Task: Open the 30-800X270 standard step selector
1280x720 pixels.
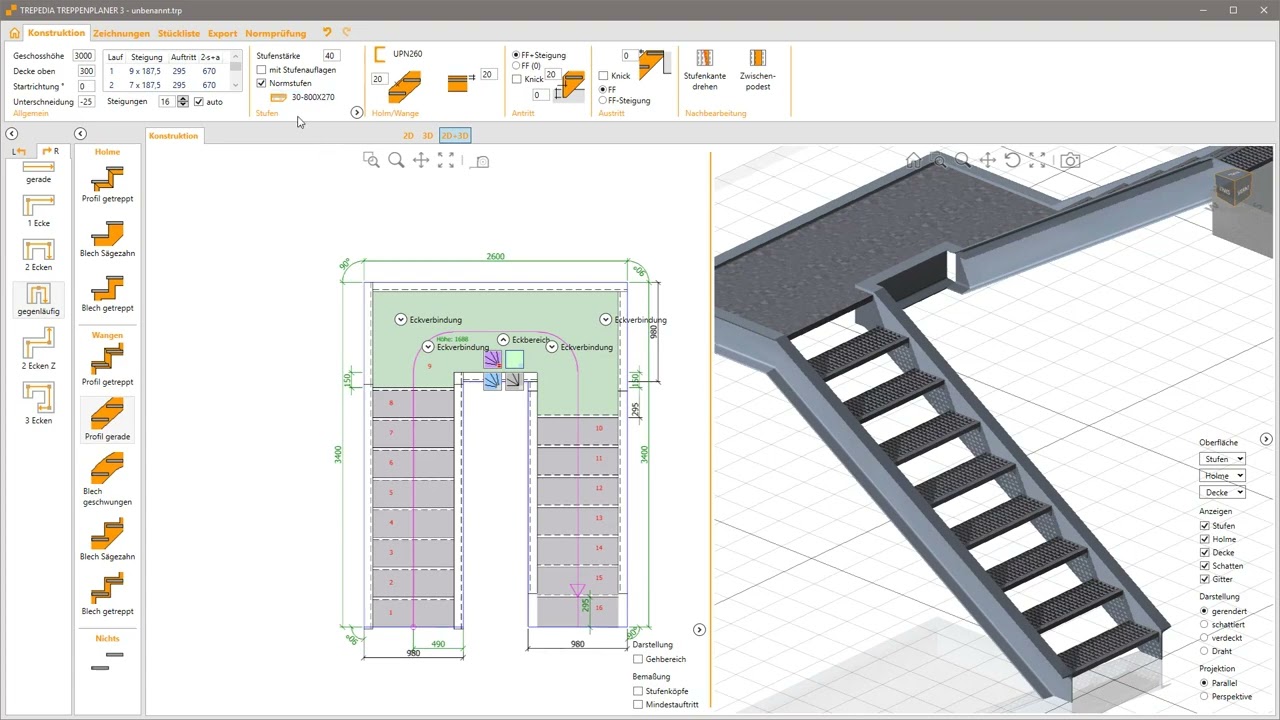Action: pos(303,97)
